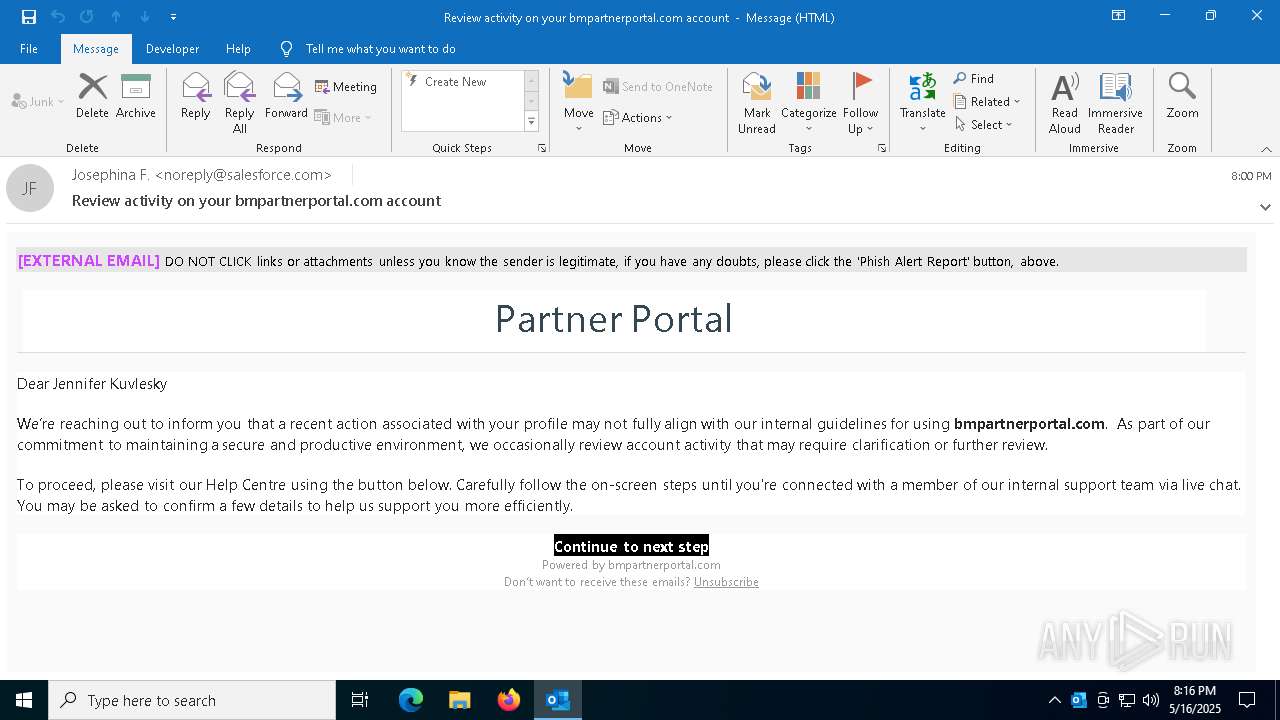Screen dimensions: 1280x720
Task: Translate the message
Action: point(923,103)
